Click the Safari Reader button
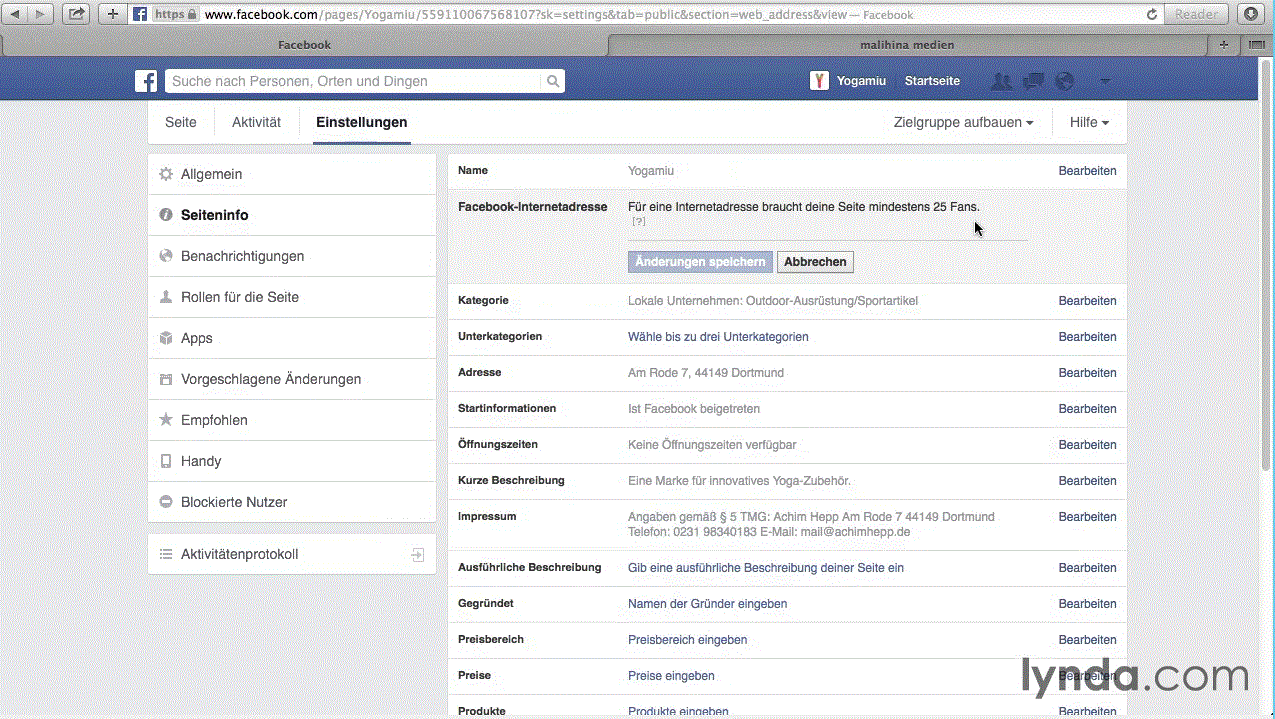 pyautogui.click(x=1197, y=14)
